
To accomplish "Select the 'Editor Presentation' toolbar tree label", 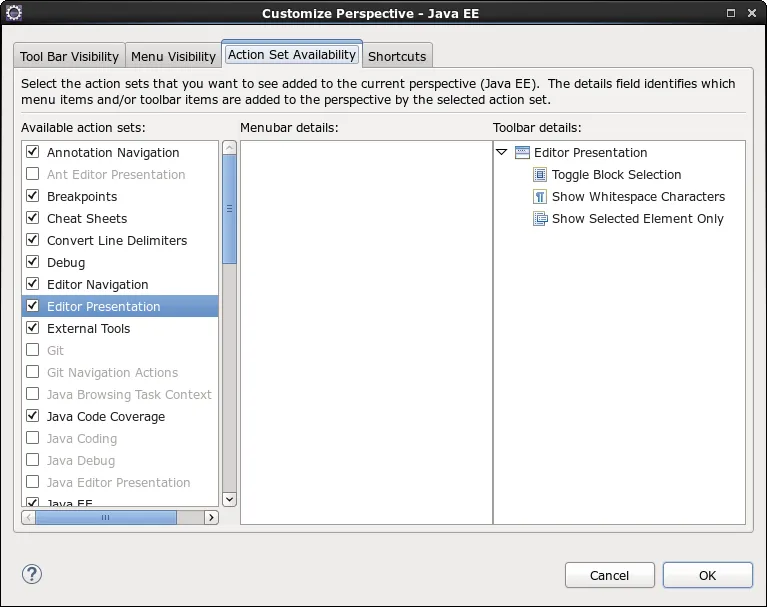I will 590,153.
